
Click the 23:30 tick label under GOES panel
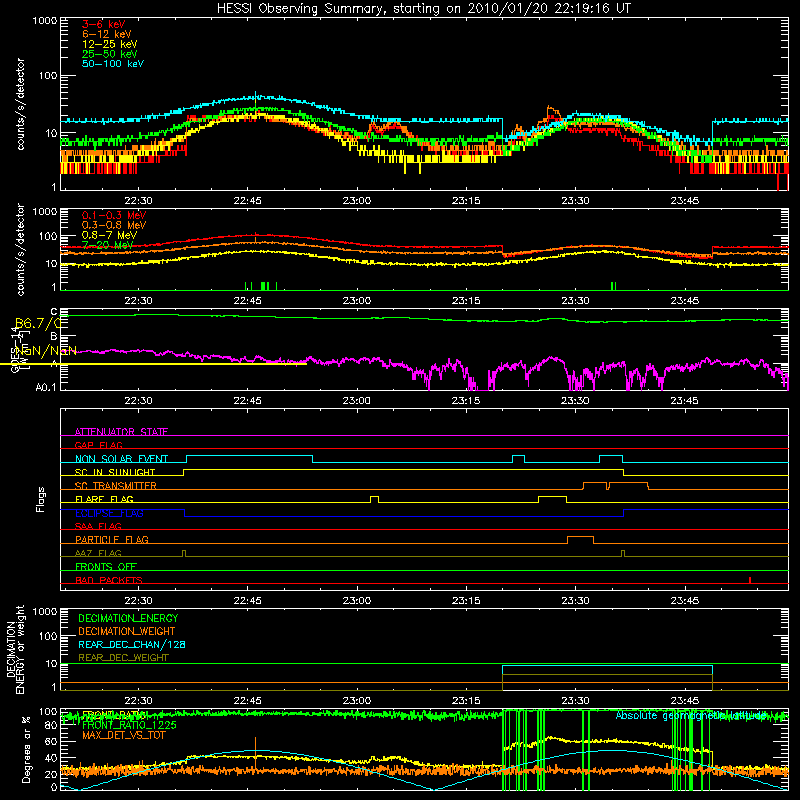point(575,400)
